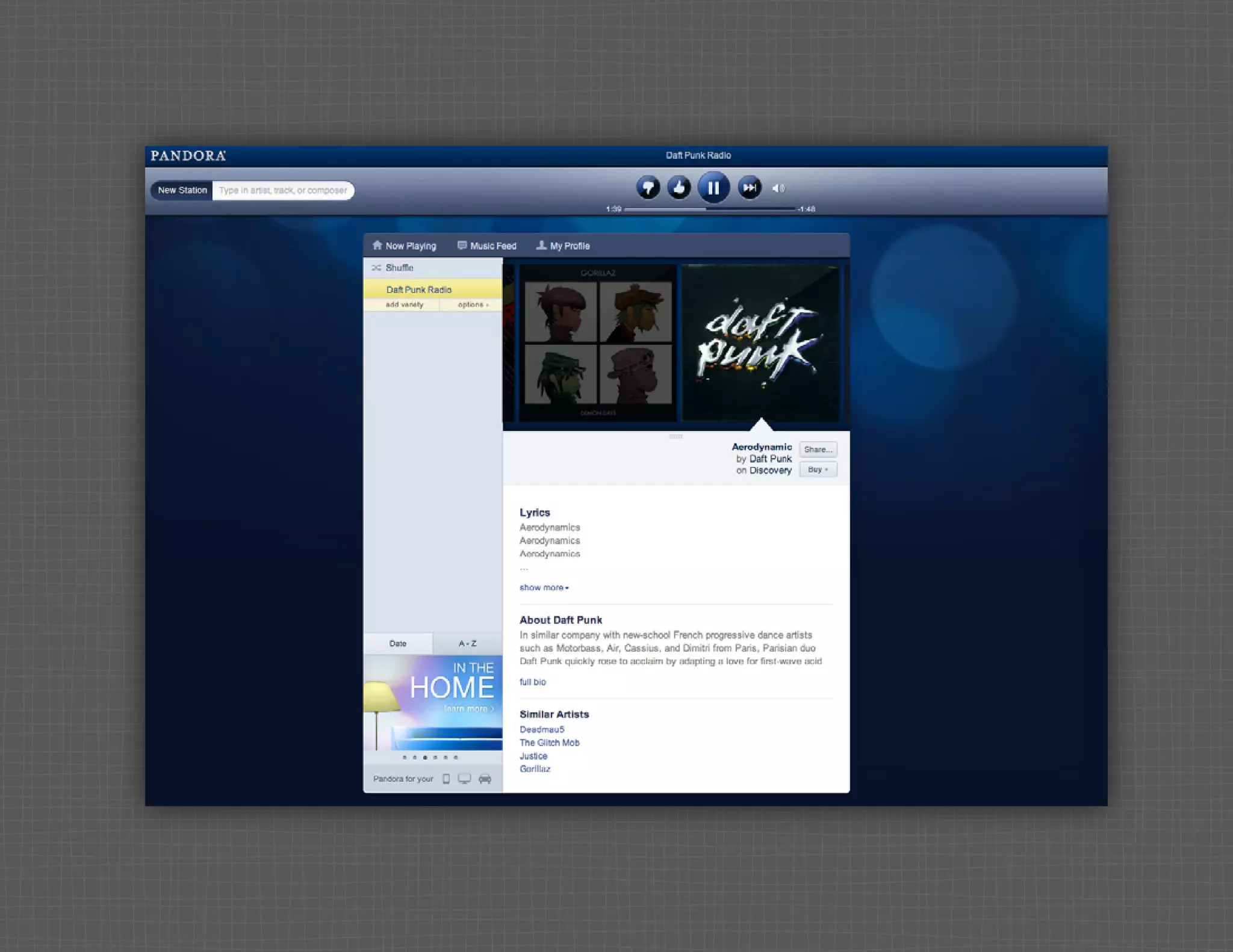Expand lyrics with show more

[544, 587]
